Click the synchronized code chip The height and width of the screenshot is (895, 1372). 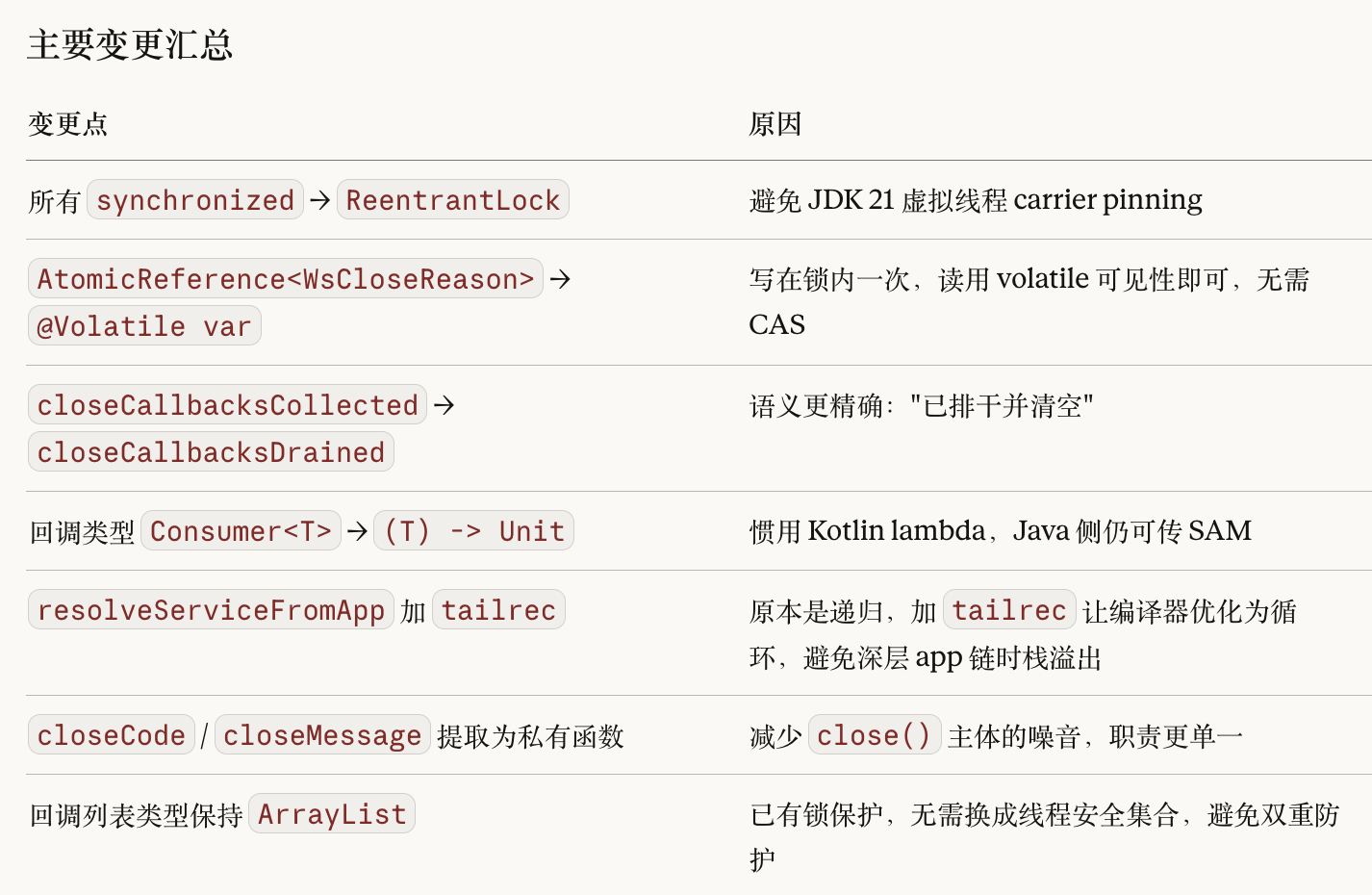[x=195, y=200]
